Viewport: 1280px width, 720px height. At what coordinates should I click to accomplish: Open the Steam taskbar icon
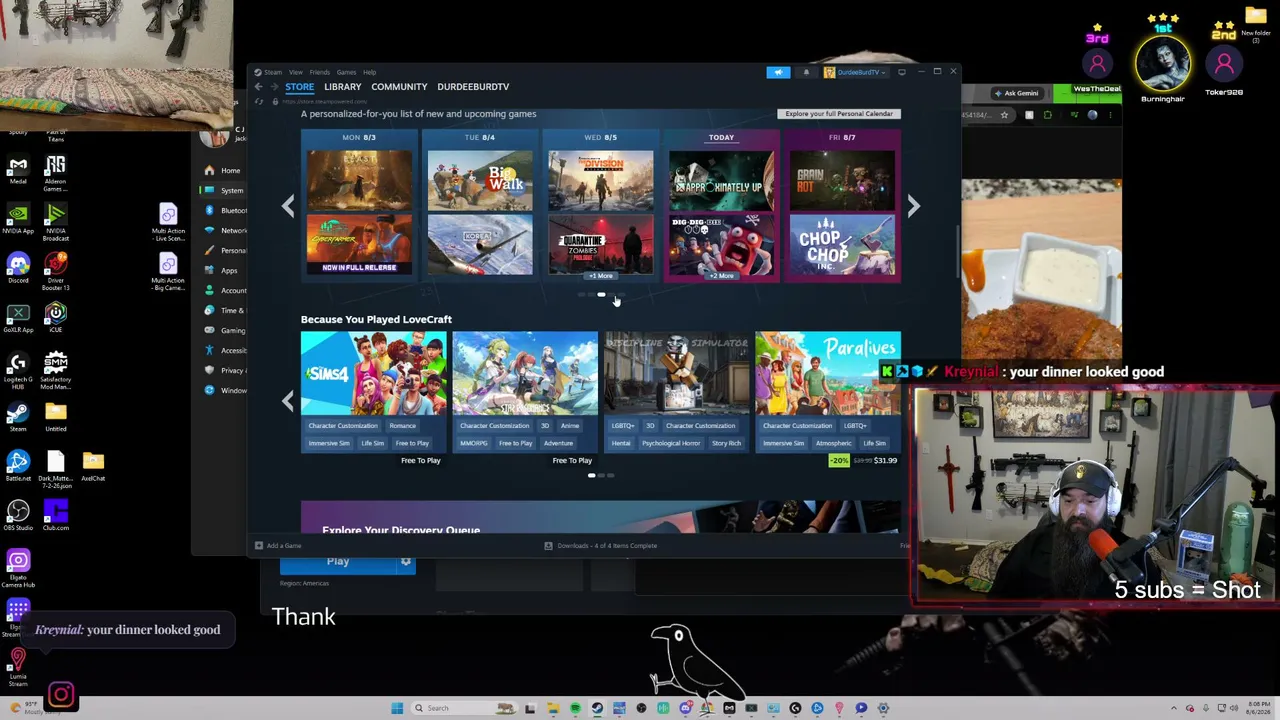(597, 708)
